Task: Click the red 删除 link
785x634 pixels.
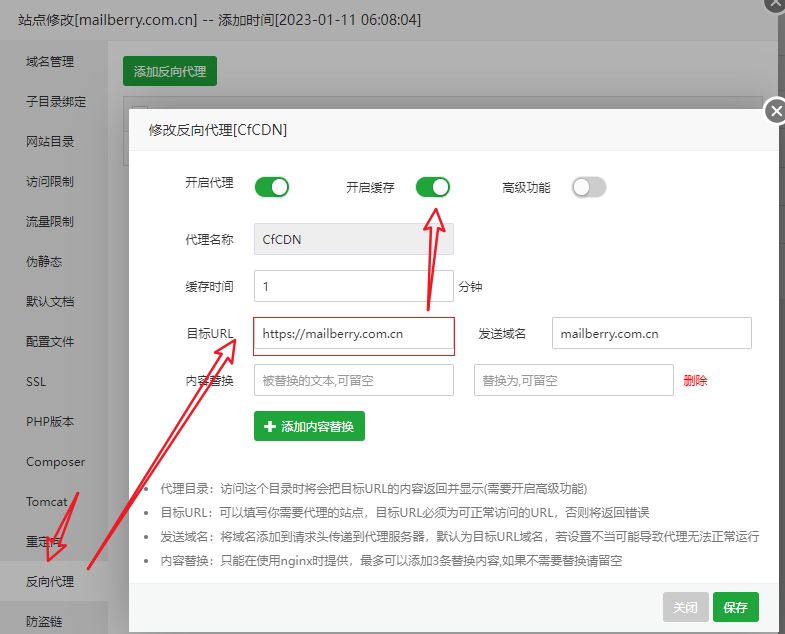Action: pos(695,381)
